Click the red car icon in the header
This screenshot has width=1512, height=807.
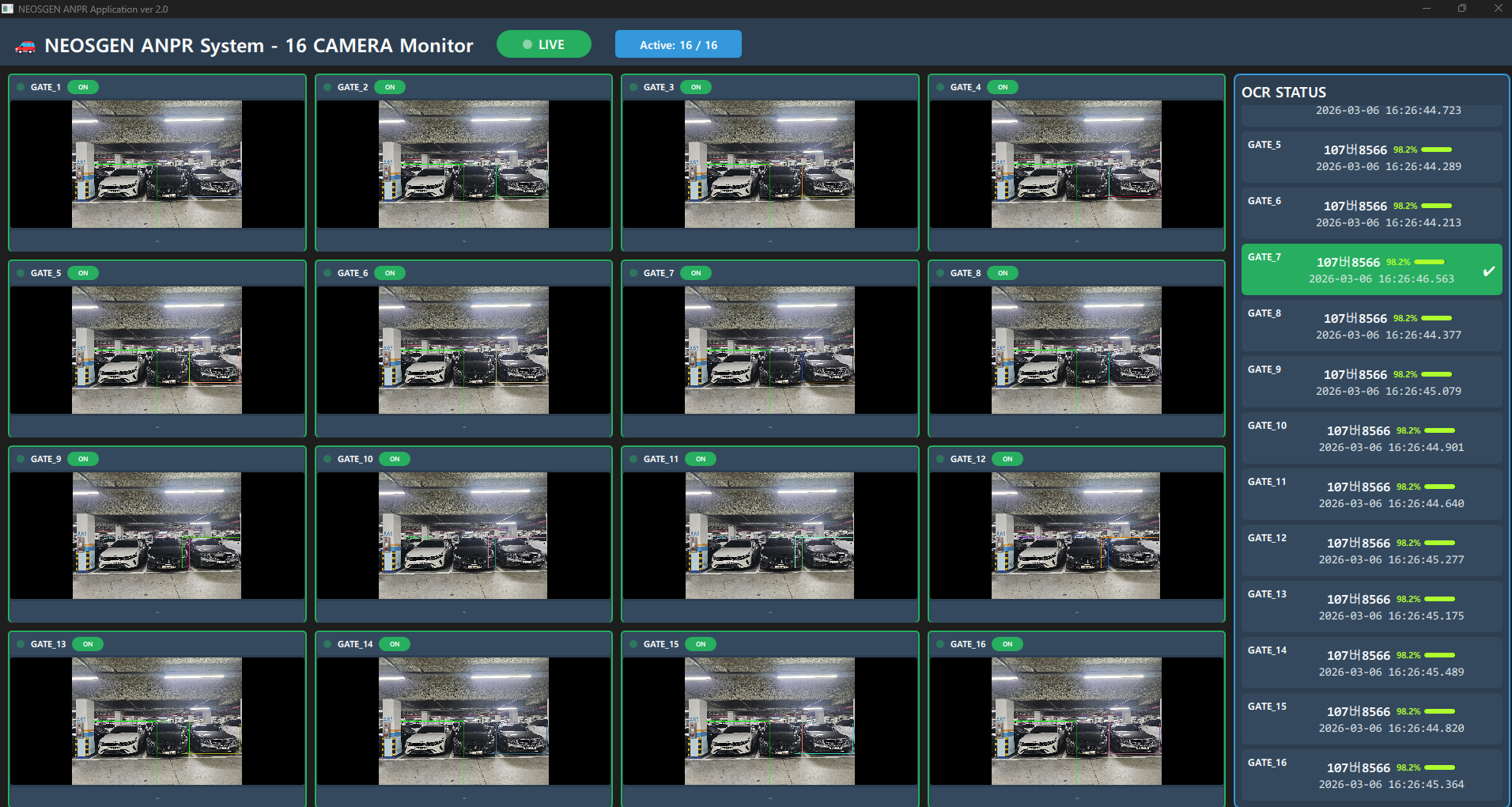(x=26, y=45)
